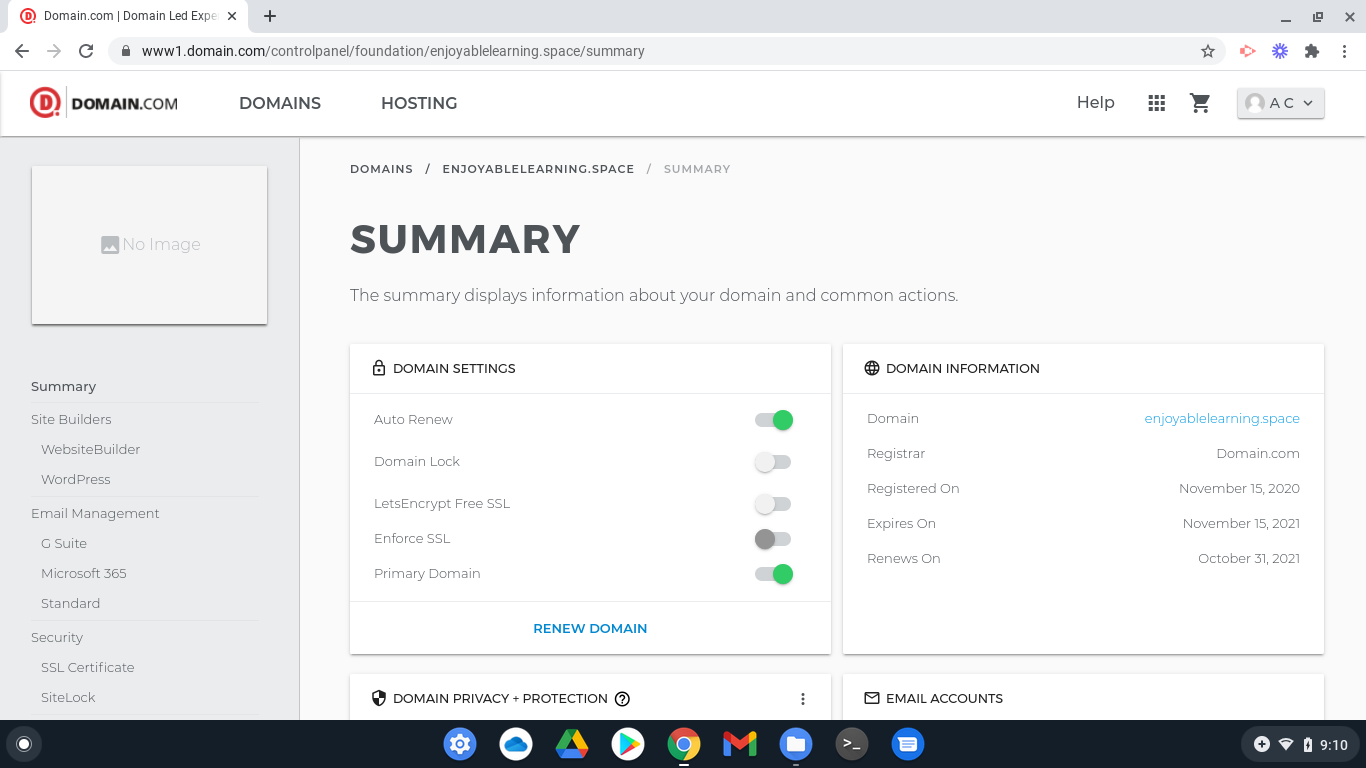Viewport: 1366px width, 768px height.
Task: Open Gmail from the shelf
Action: [x=740, y=744]
